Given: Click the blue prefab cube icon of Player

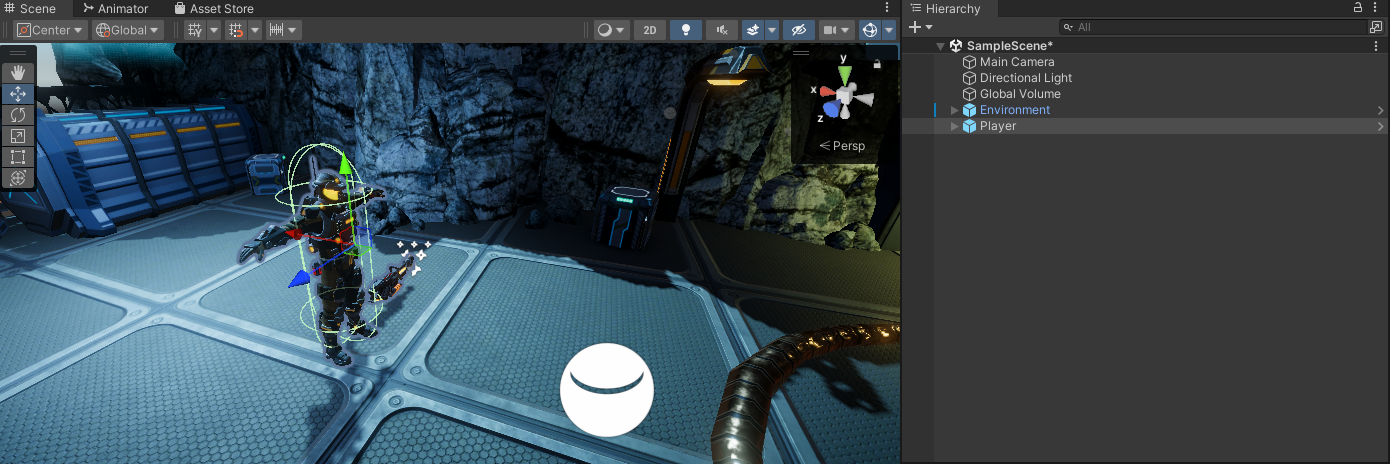Looking at the screenshot, I should click(969, 126).
